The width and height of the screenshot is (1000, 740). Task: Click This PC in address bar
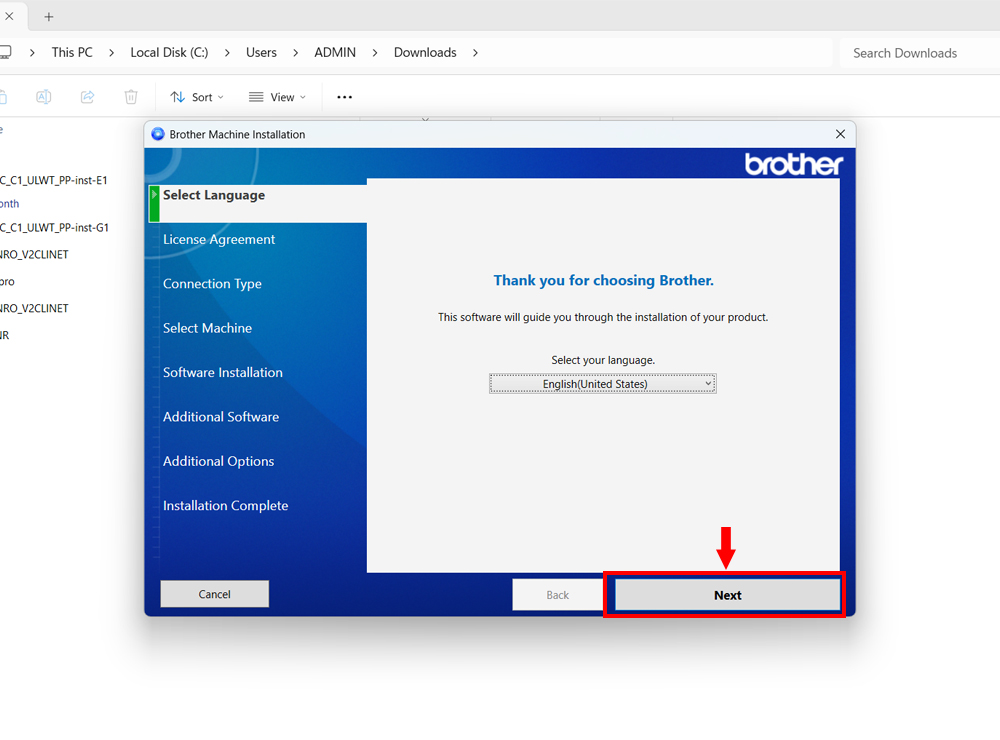coord(72,52)
